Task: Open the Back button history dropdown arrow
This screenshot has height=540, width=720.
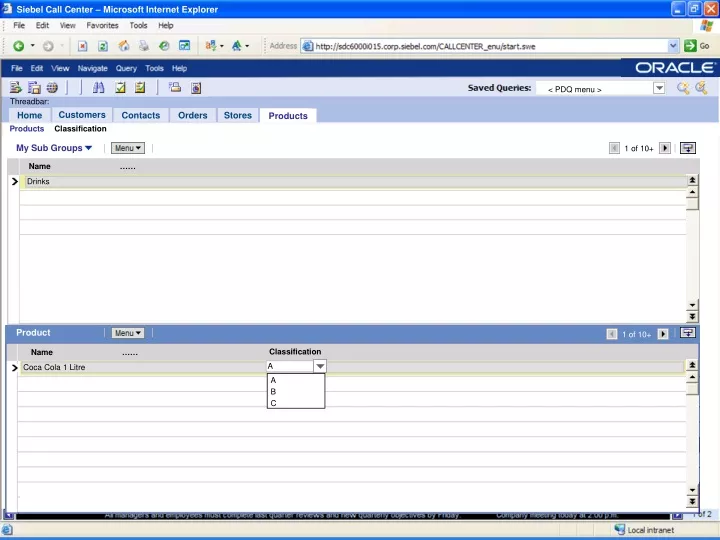Action: coord(33,46)
